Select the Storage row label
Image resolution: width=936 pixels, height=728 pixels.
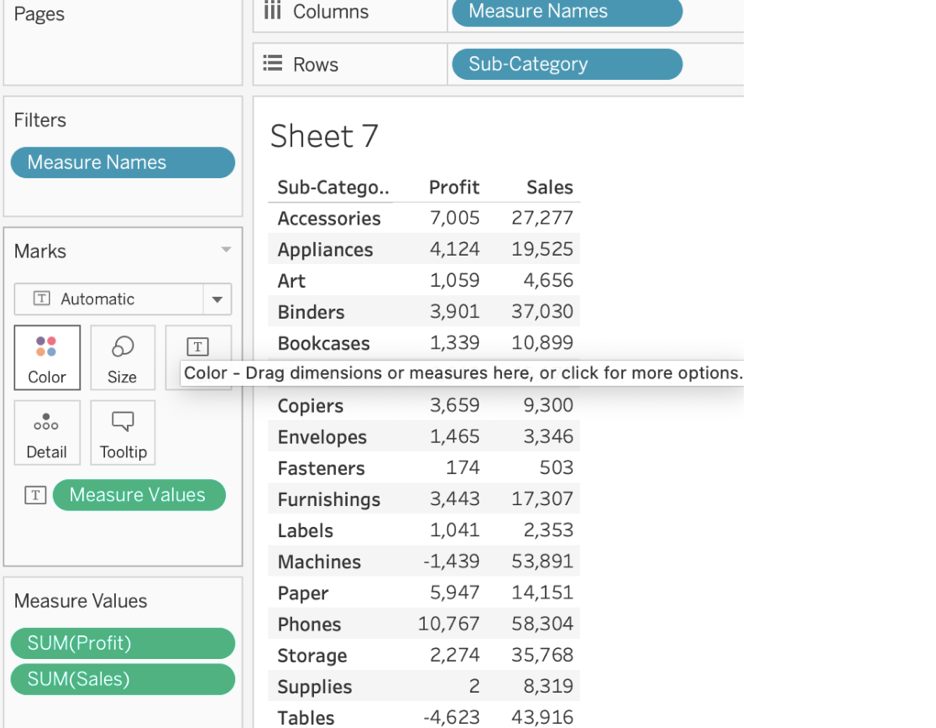pos(312,655)
